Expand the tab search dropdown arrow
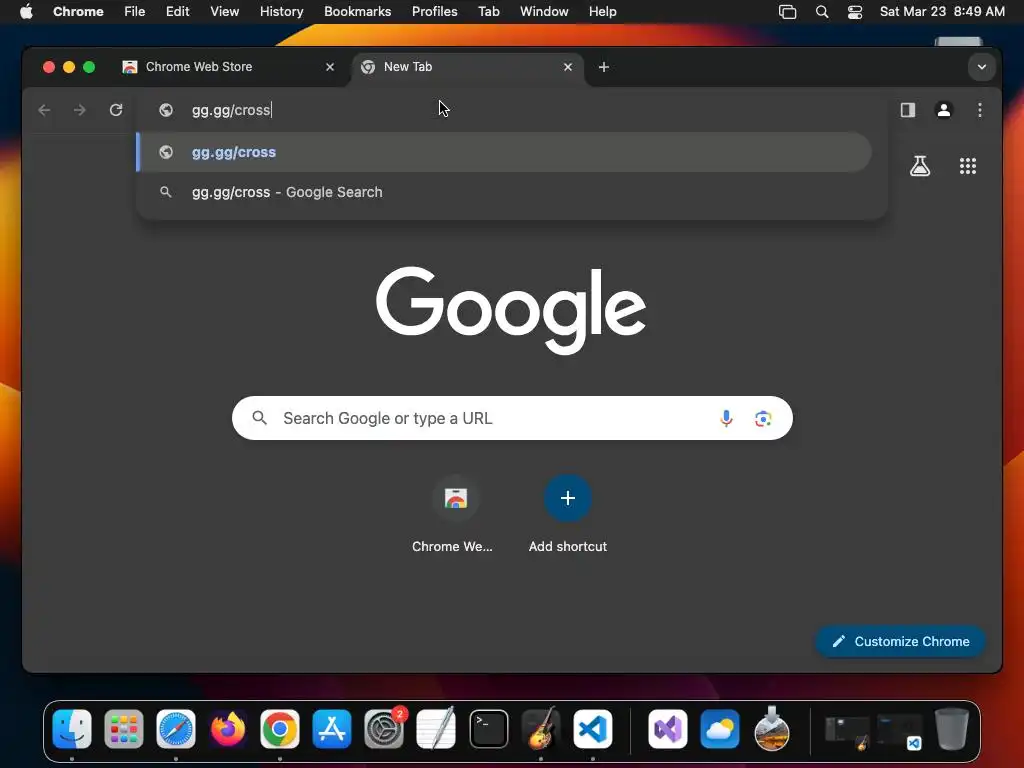The width and height of the screenshot is (1024, 768). click(982, 67)
